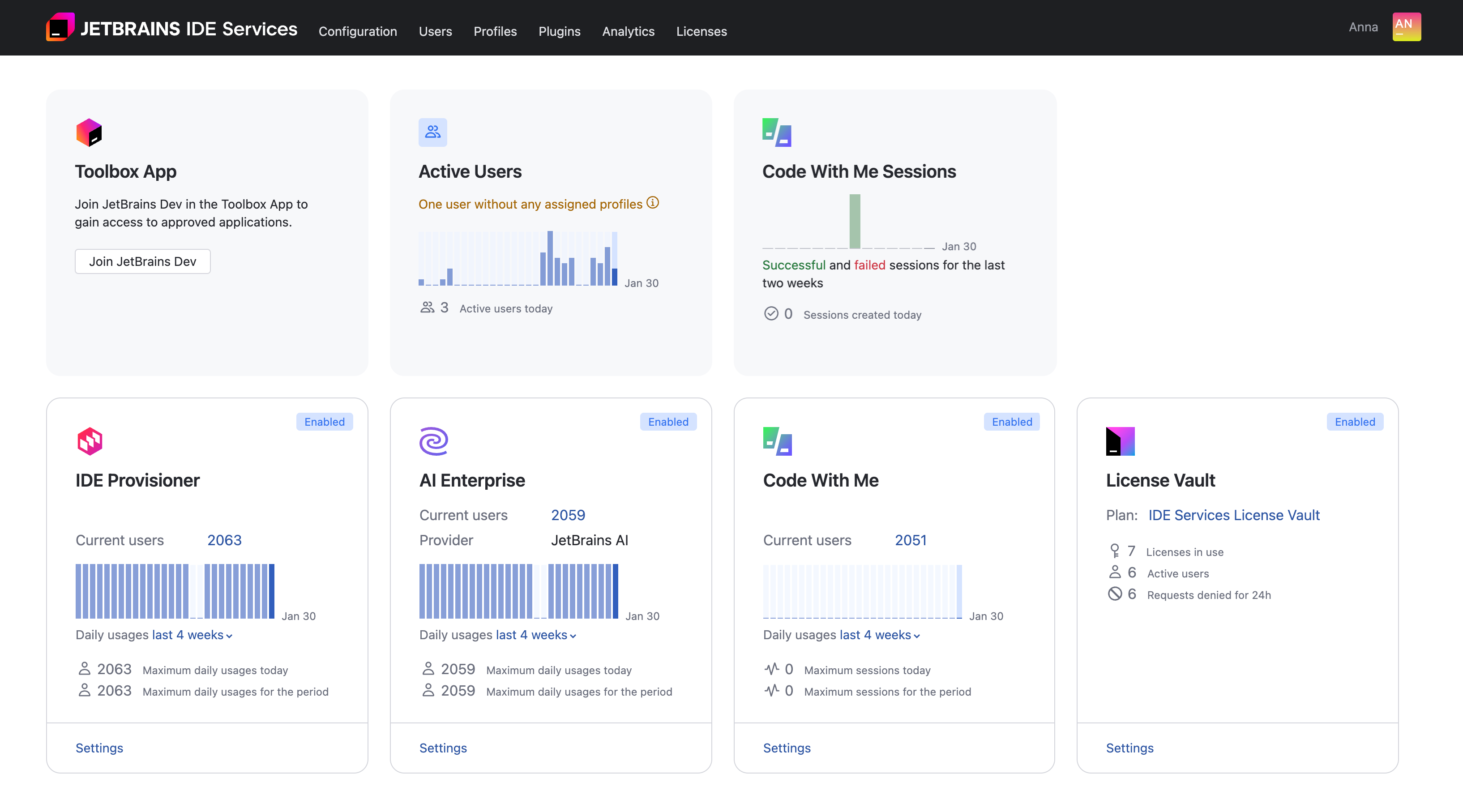
Task: Click the IDE Provisioner product icon
Action: (89, 440)
